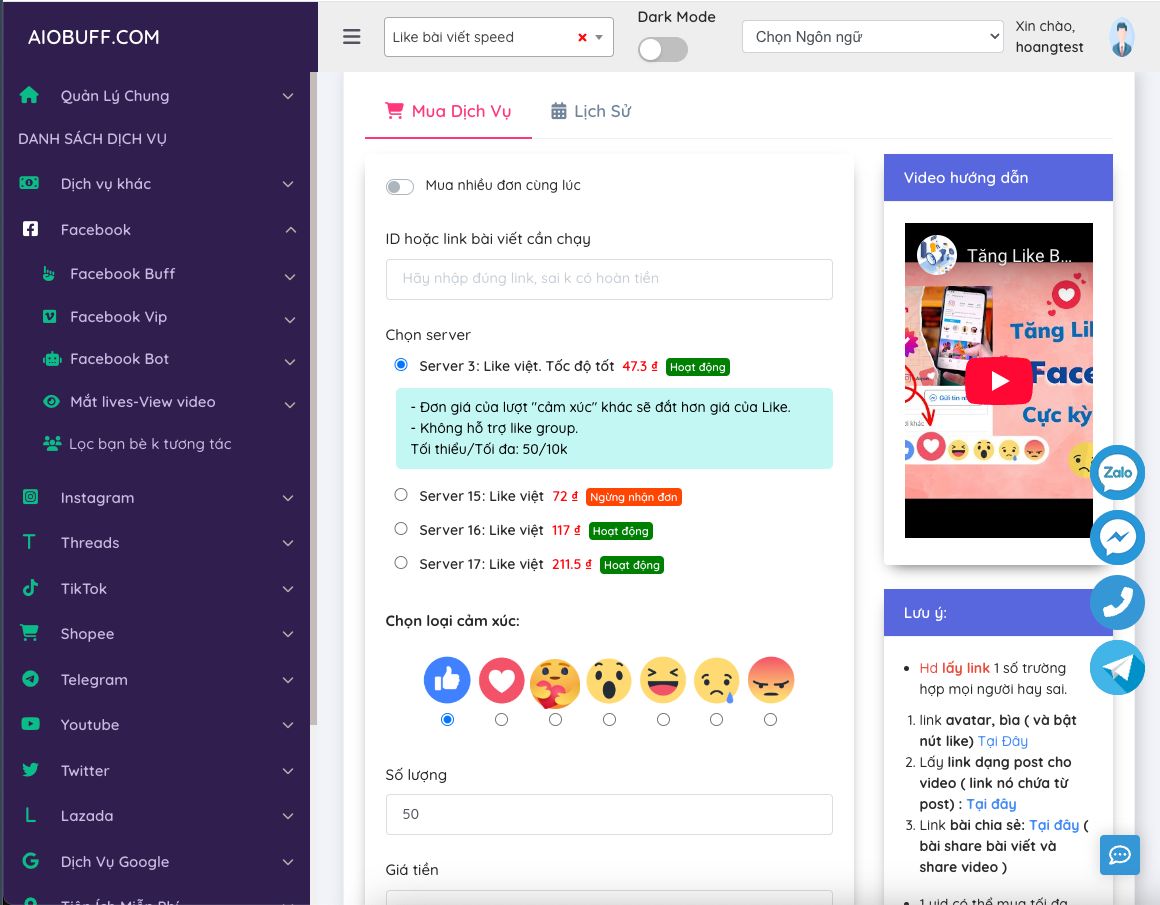Click the AIOBUFF.COM logo link

[x=94, y=37]
